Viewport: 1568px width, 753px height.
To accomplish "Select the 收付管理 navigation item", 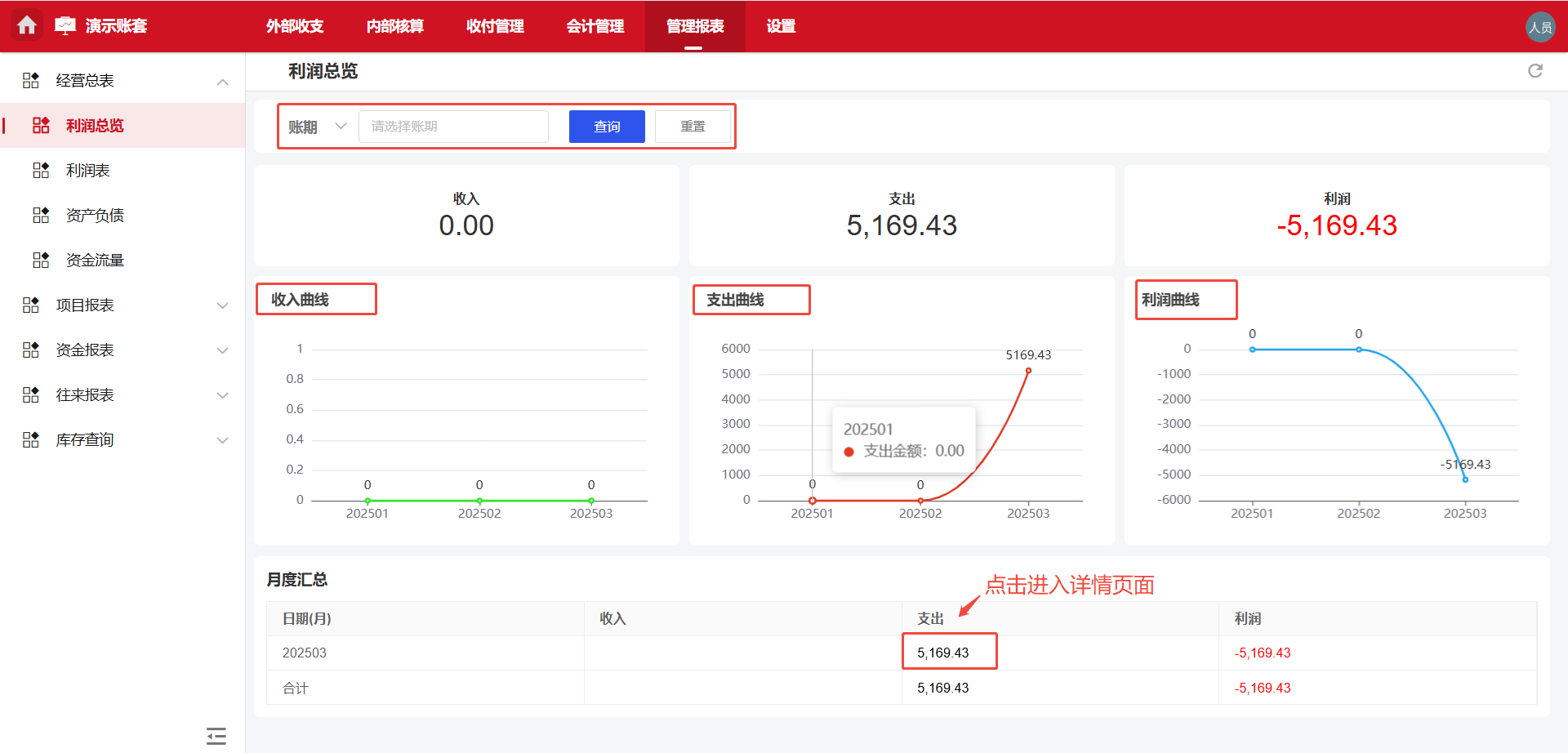I will (x=494, y=26).
